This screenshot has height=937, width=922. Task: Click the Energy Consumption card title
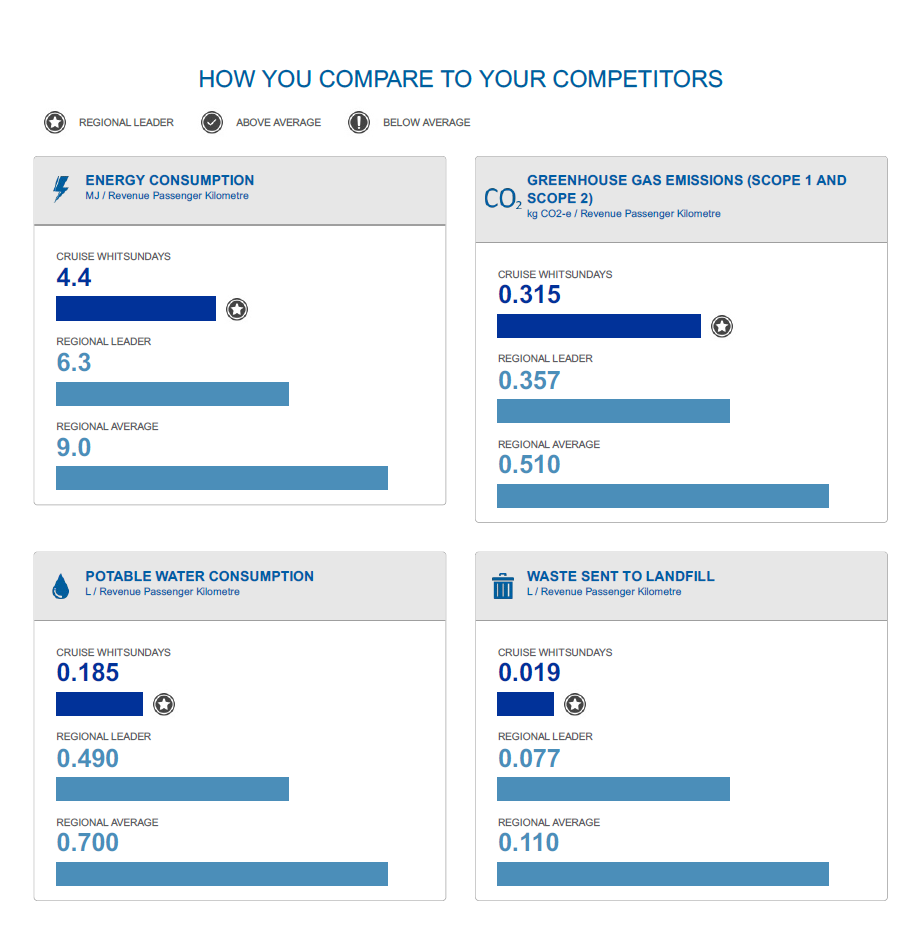click(170, 180)
